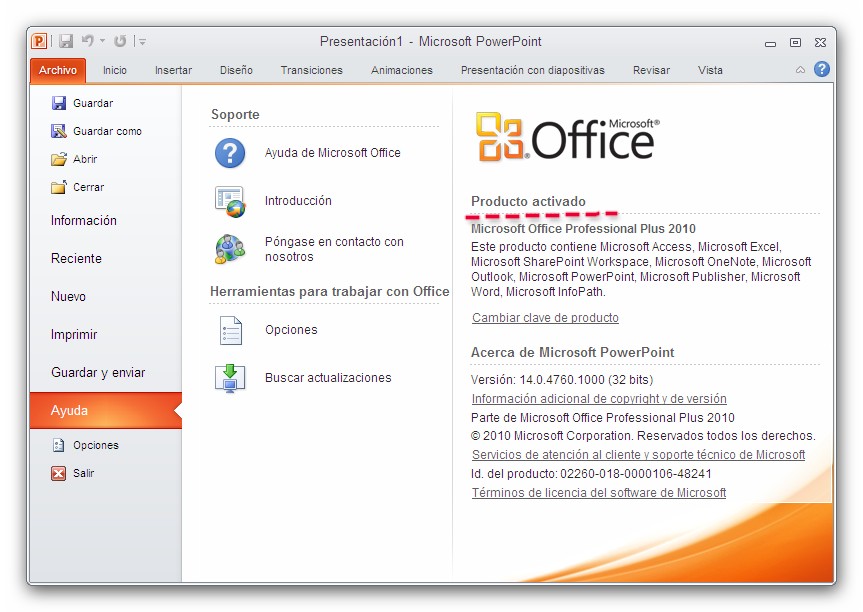
Task: Click the Save floppy icon in quick access toolbar
Action: [66, 41]
